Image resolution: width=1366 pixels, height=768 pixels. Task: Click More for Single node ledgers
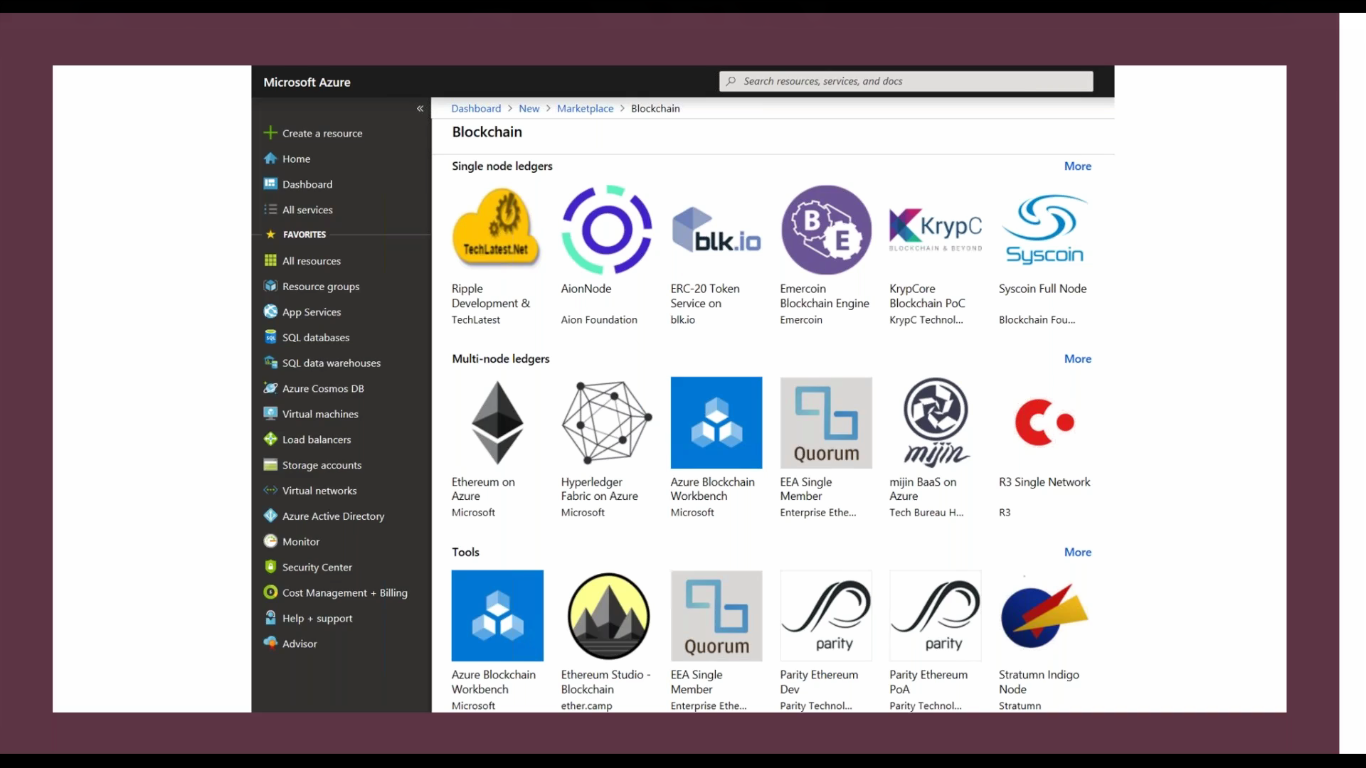pos(1077,166)
